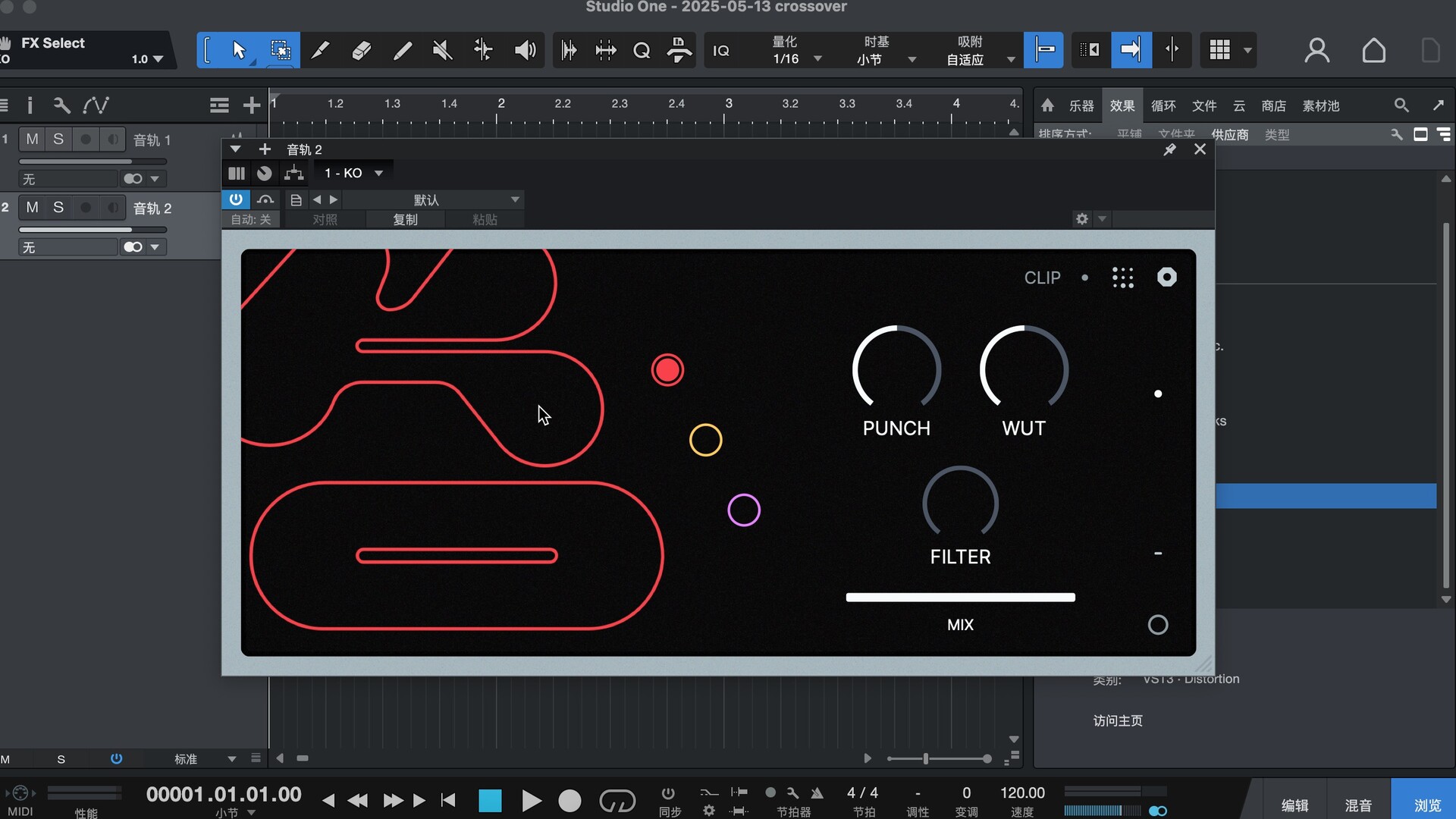Open the 1 - KO insert dropdown

353,173
